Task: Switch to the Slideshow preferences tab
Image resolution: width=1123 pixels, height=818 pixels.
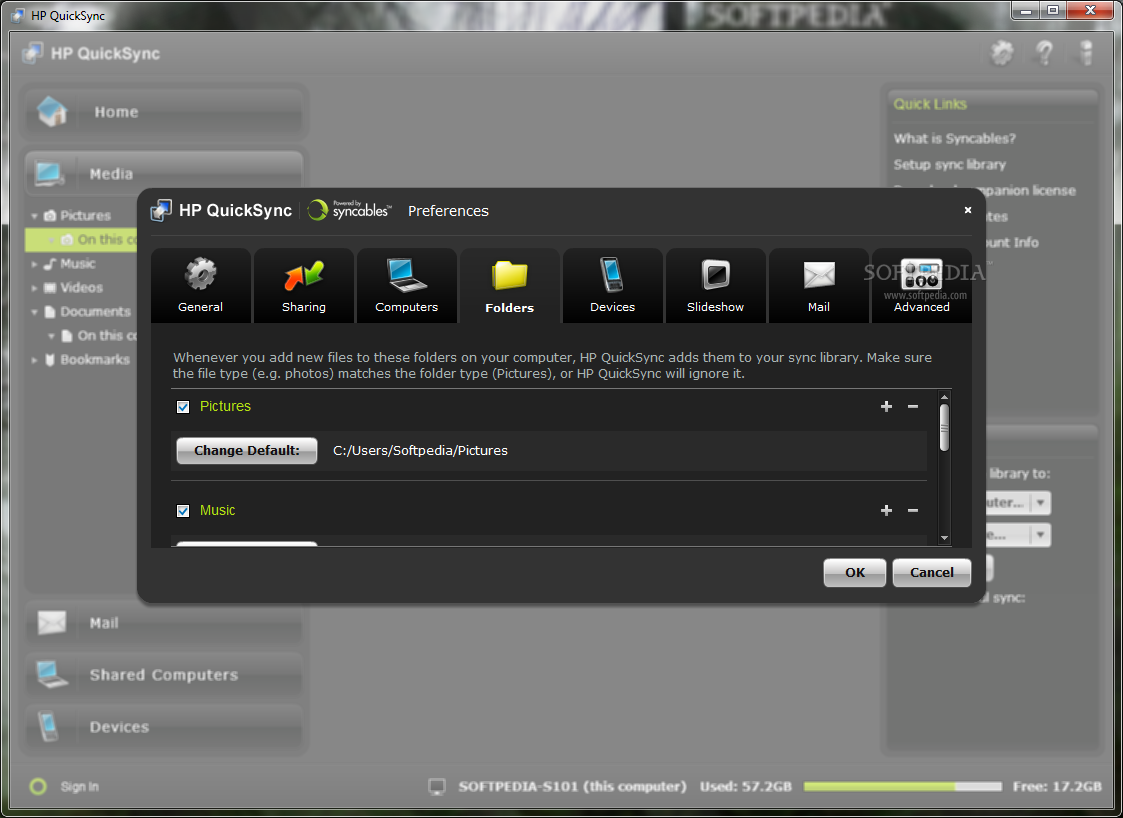Action: (x=715, y=286)
